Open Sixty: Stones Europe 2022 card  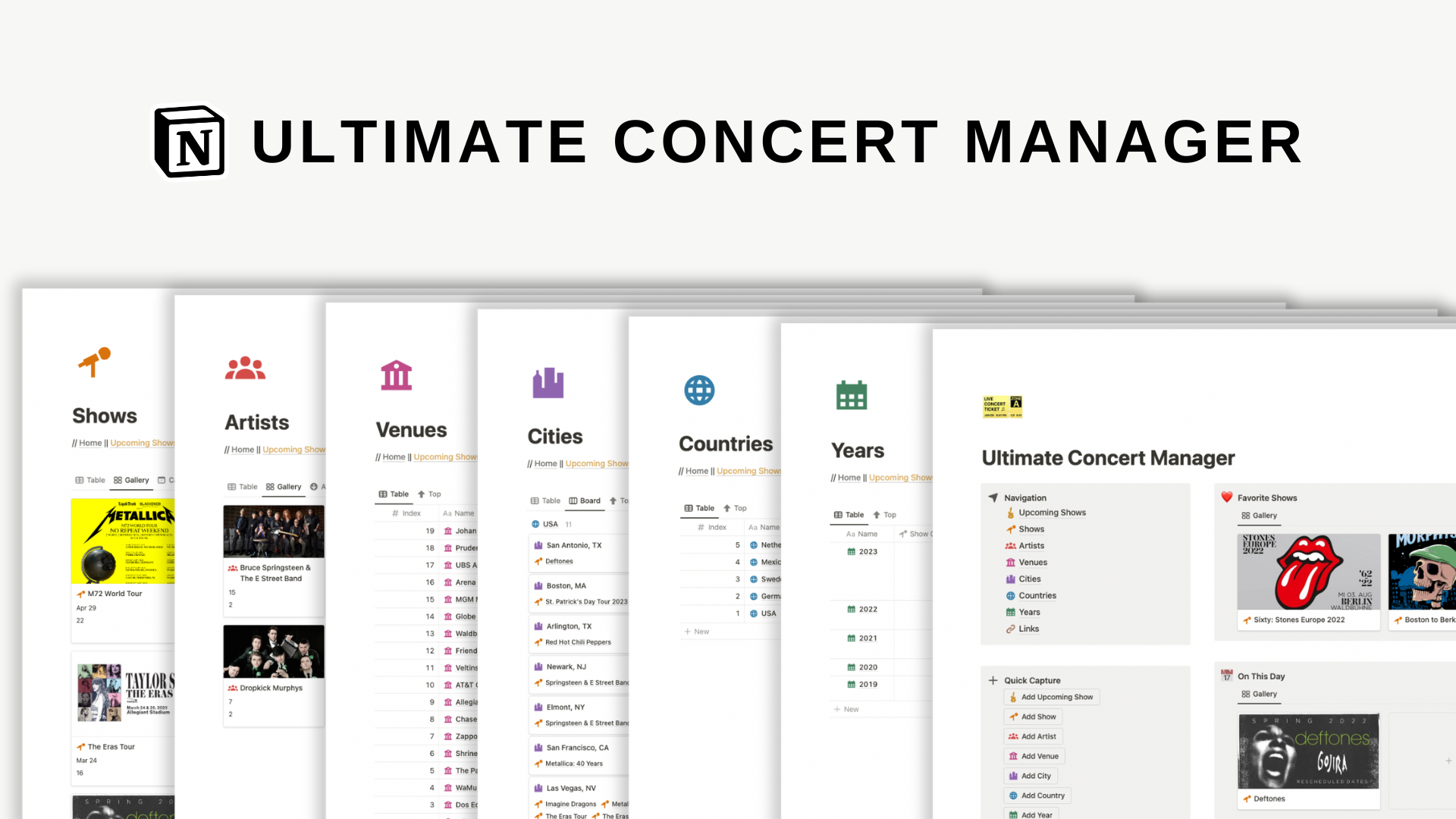point(1309,582)
